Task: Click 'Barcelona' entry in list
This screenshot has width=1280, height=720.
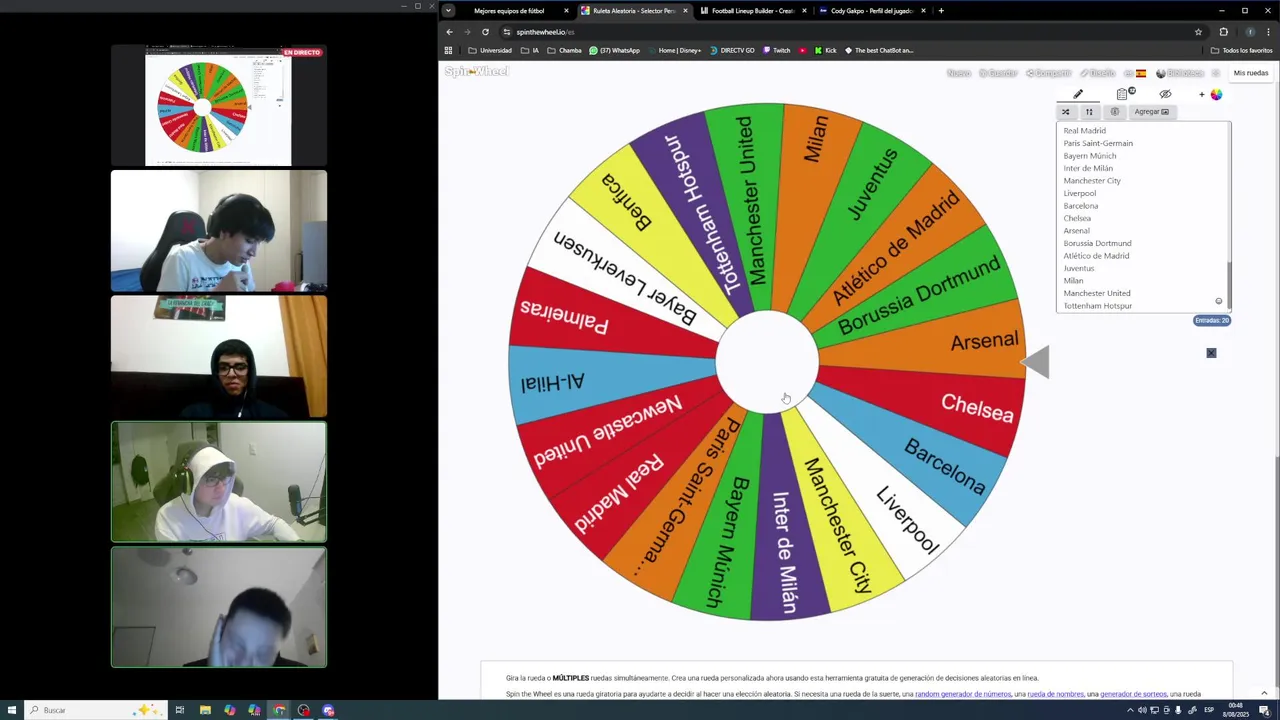Action: pyautogui.click(x=1080, y=206)
